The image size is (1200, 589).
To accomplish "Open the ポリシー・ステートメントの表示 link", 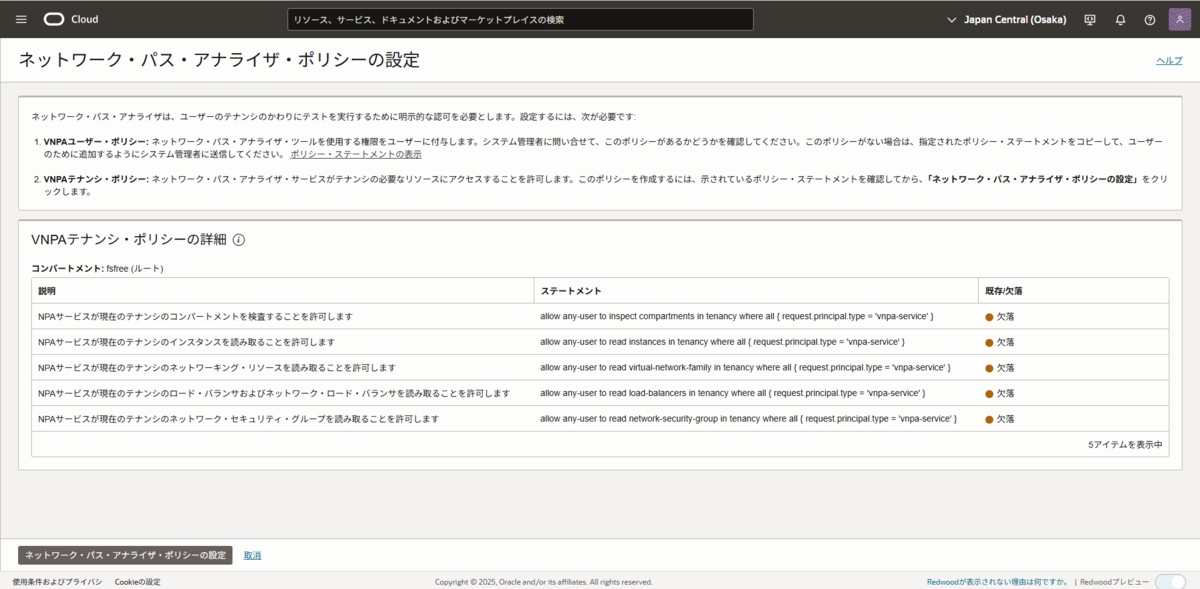I will point(356,154).
